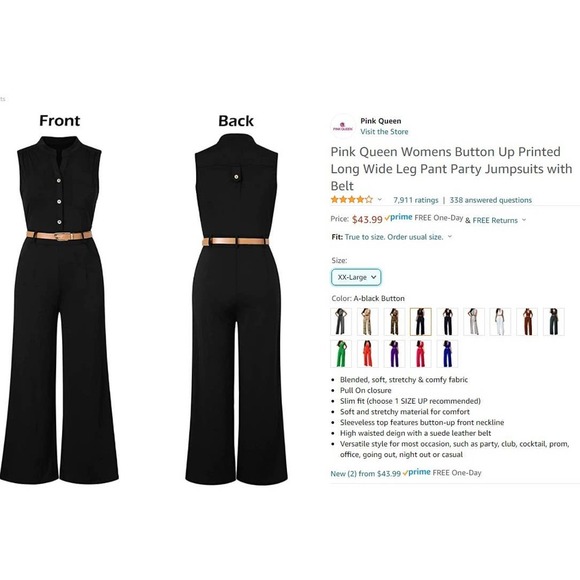Open the Visit the Store link

(x=384, y=132)
